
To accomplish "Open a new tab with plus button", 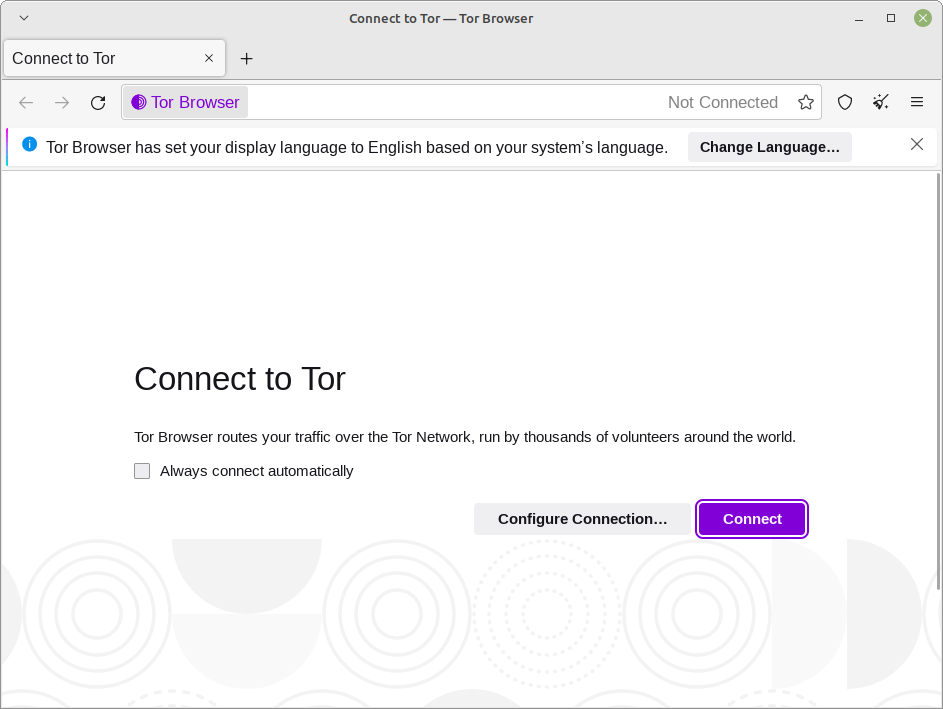I will 247,58.
